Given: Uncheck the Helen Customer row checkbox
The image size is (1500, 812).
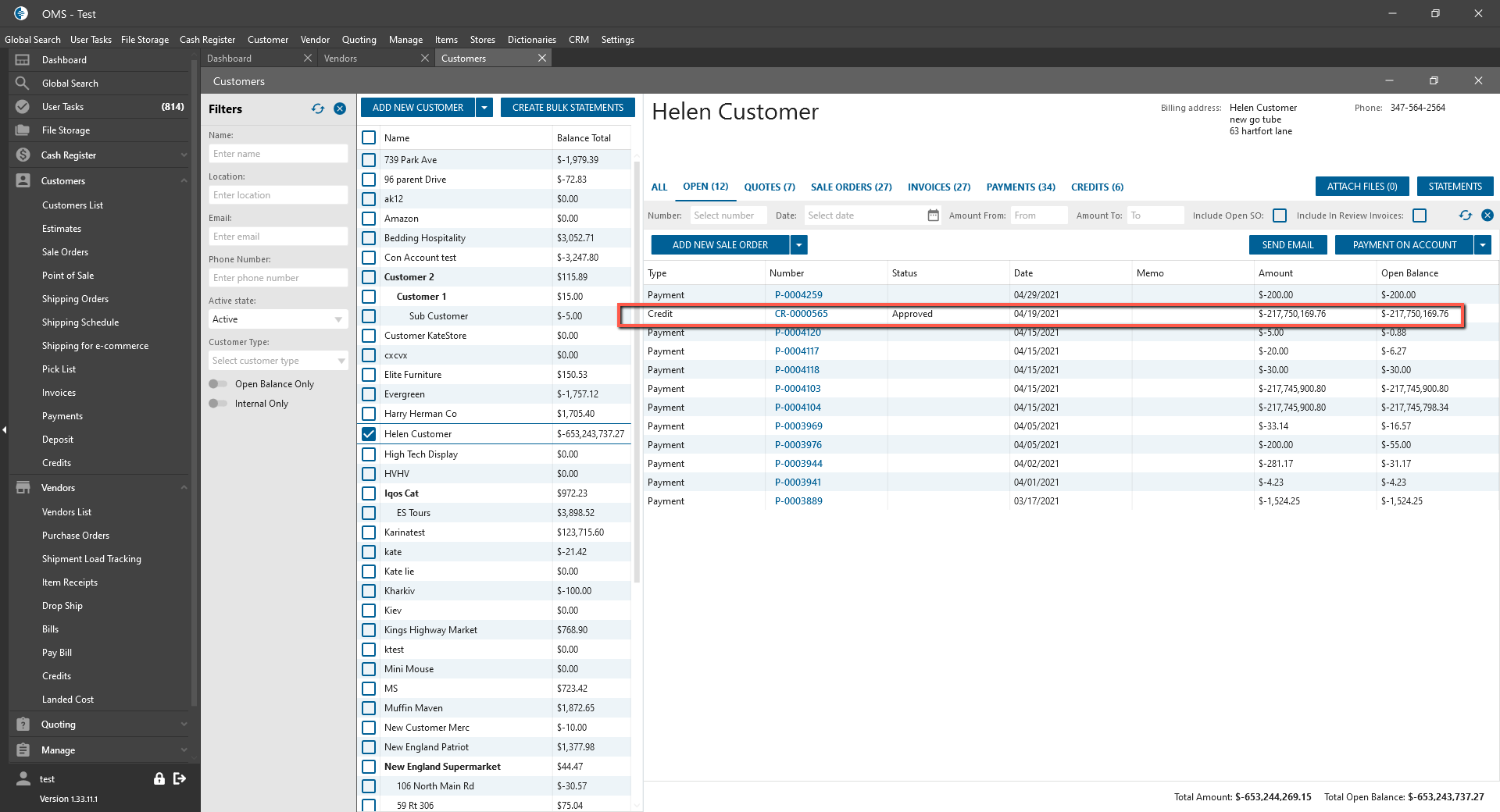Looking at the screenshot, I should click(x=369, y=434).
